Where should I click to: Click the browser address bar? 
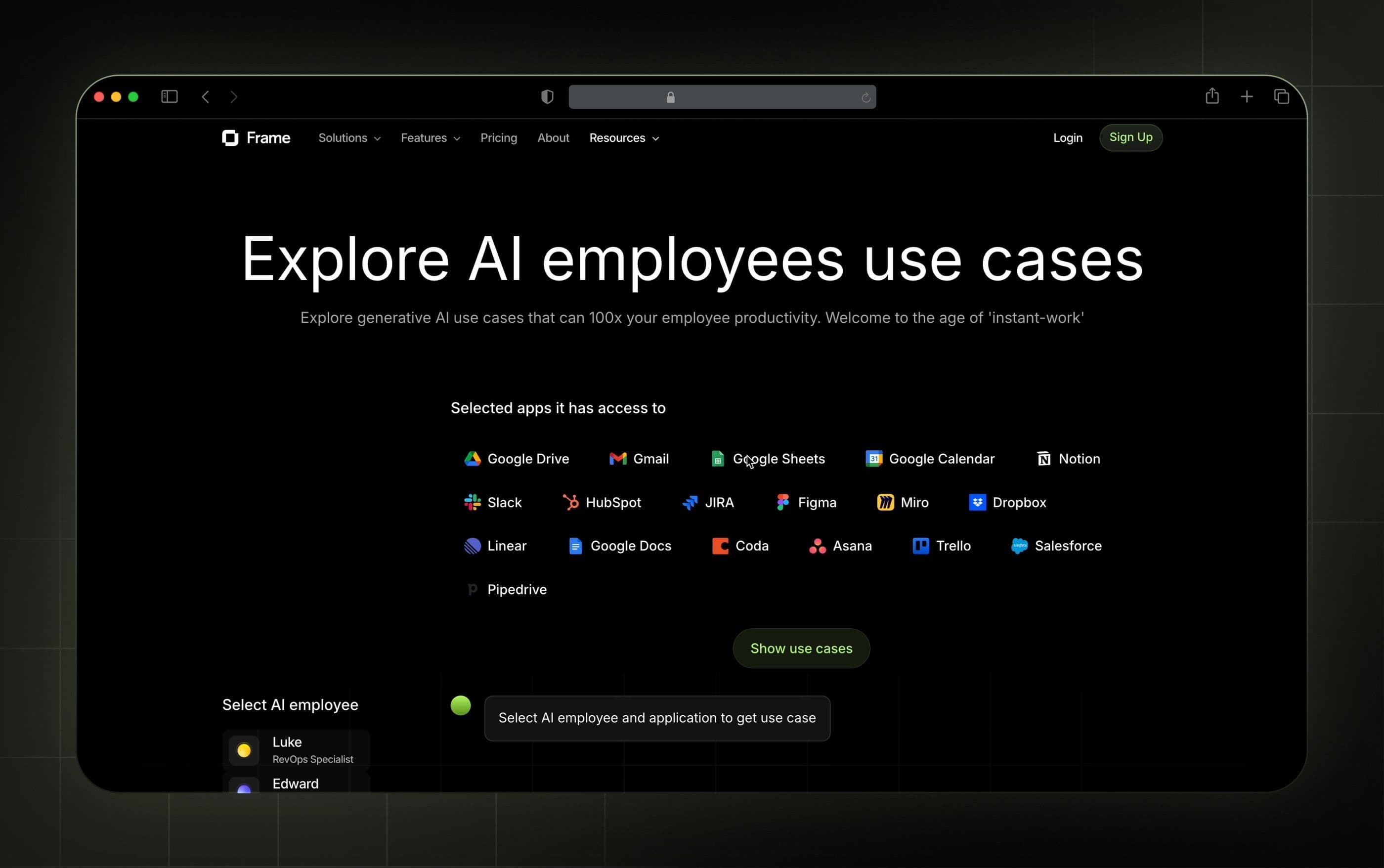(x=722, y=97)
